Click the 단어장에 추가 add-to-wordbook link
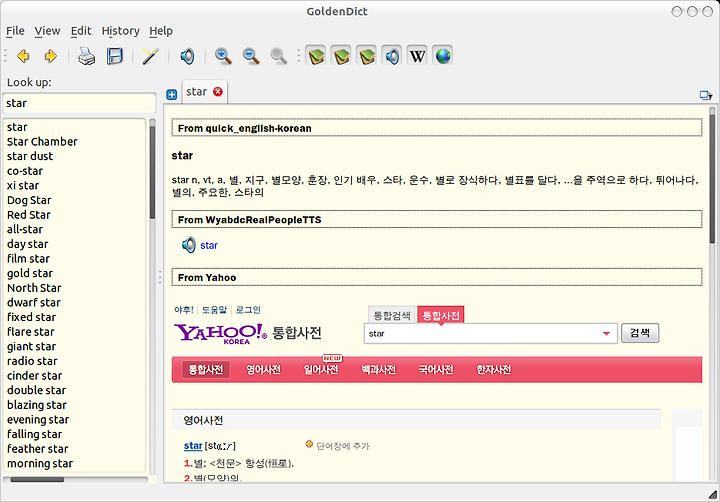The width and height of the screenshot is (720, 502). tap(343, 446)
